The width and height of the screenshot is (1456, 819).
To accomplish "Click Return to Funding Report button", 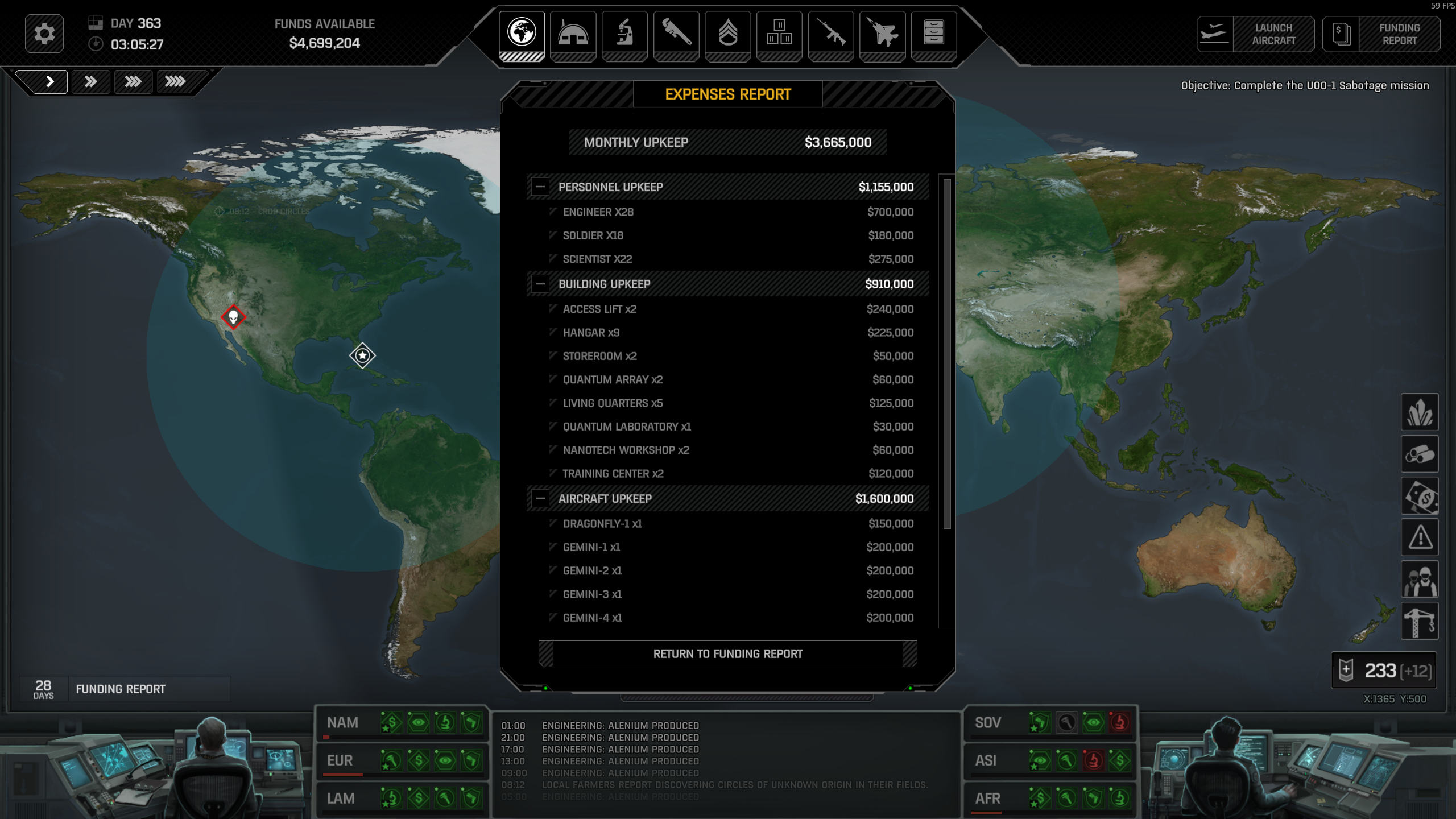I will pyautogui.click(x=727, y=654).
